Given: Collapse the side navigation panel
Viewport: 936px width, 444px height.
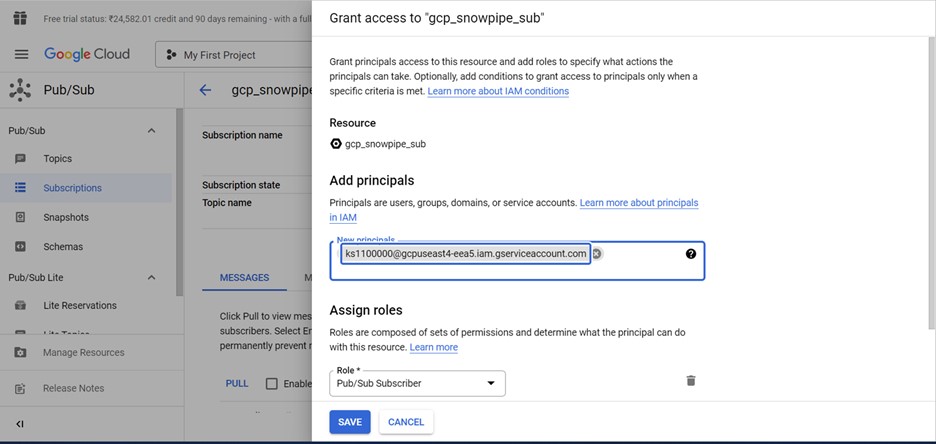Looking at the screenshot, I should (x=20, y=424).
